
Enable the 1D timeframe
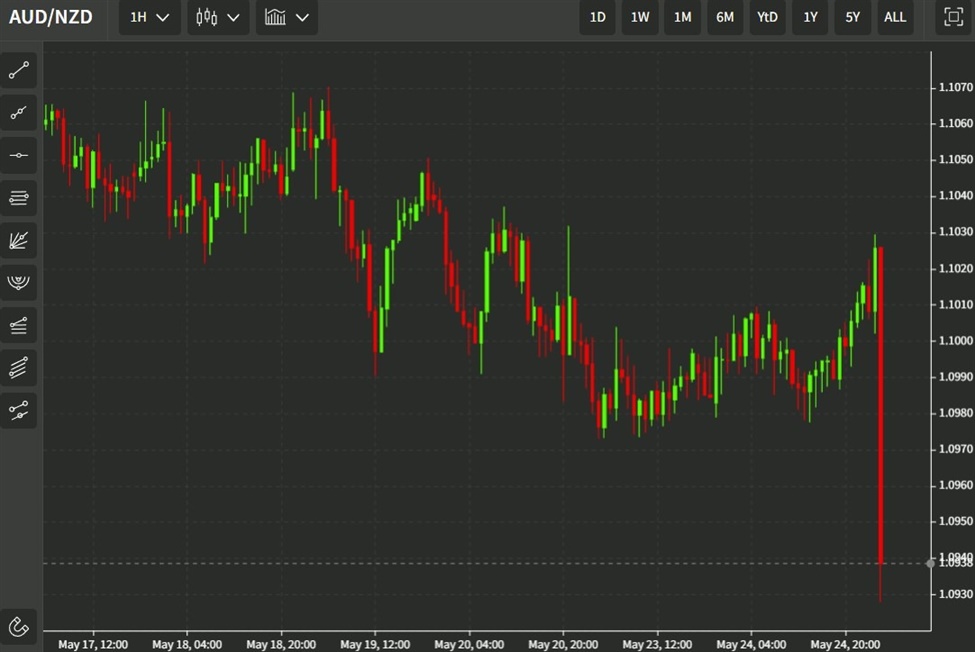(x=597, y=17)
